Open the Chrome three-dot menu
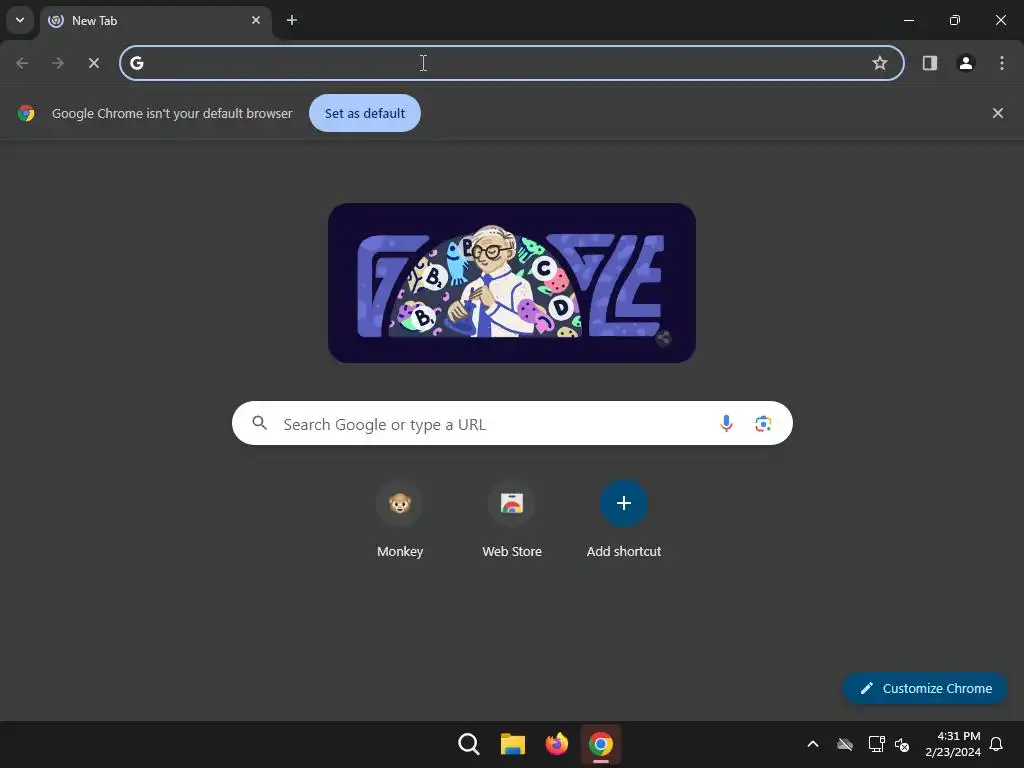Viewport: 1024px width, 768px height. coord(1002,63)
